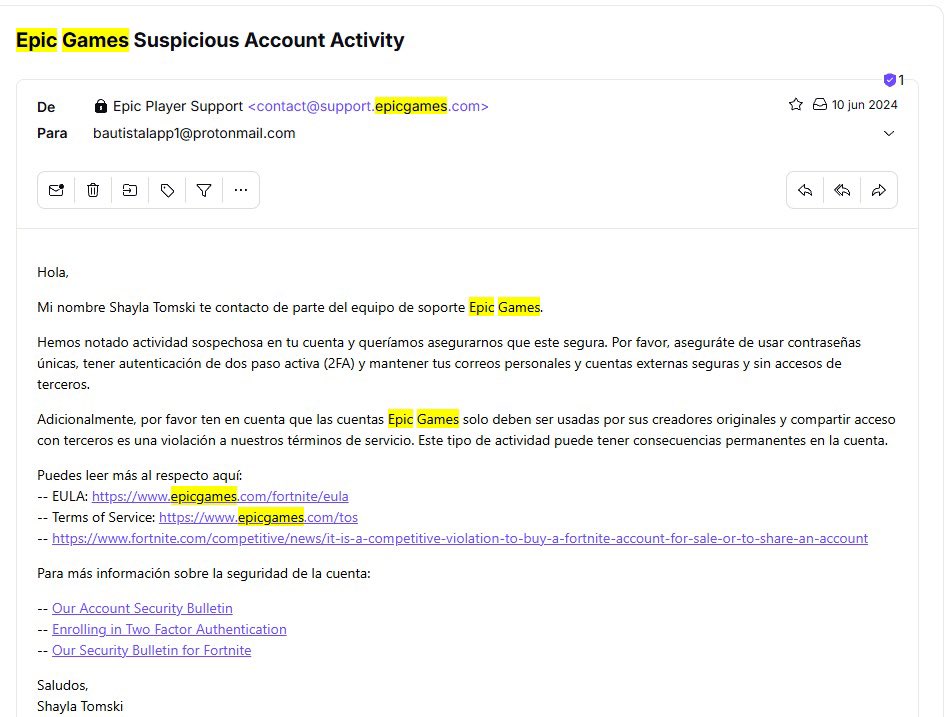
Task: Click the date 10 jun 2024
Action: (x=864, y=105)
